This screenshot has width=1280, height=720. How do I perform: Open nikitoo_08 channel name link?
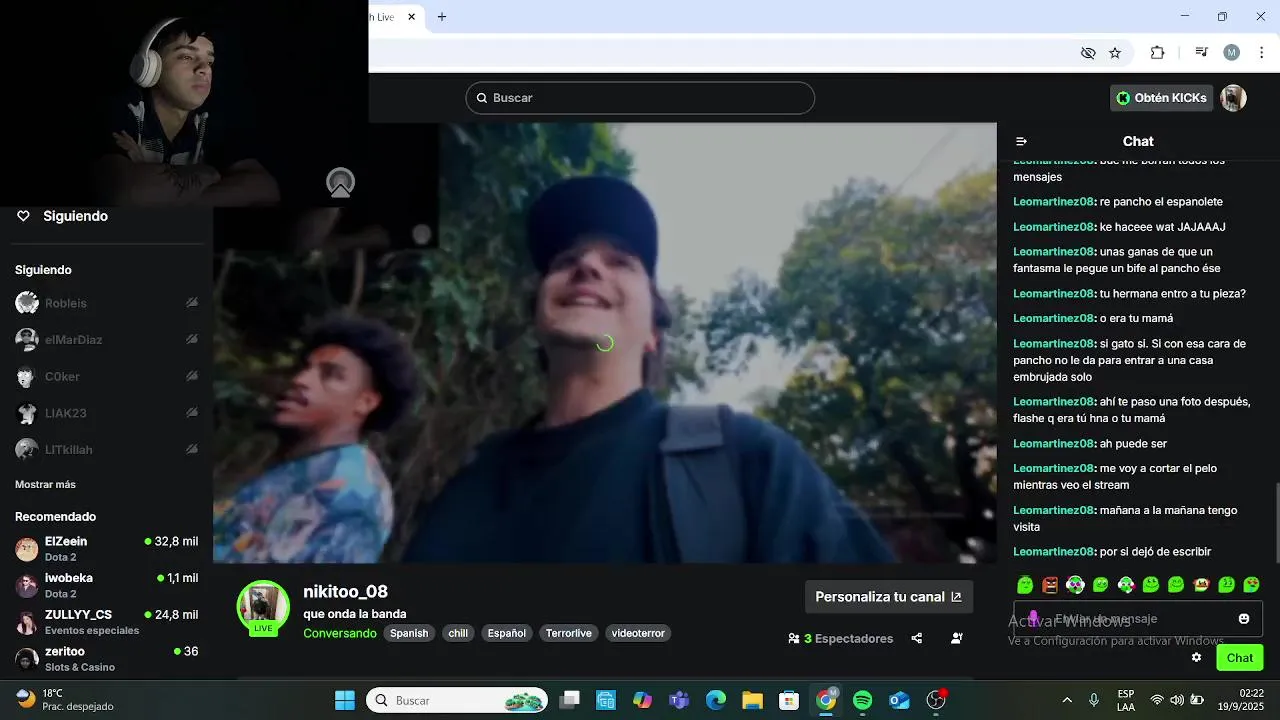[345, 592]
